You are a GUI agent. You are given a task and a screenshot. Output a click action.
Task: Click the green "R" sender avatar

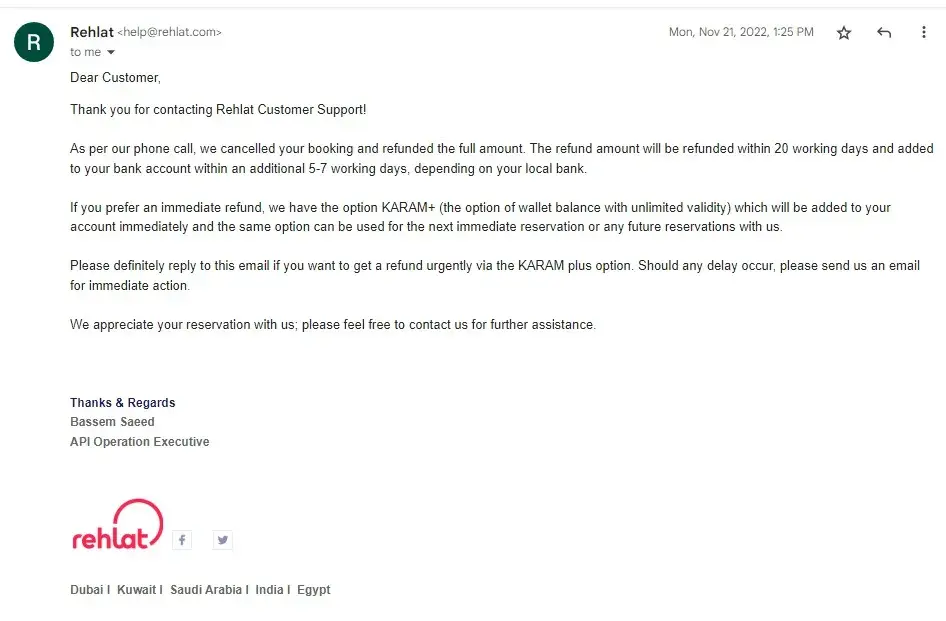(x=34, y=41)
